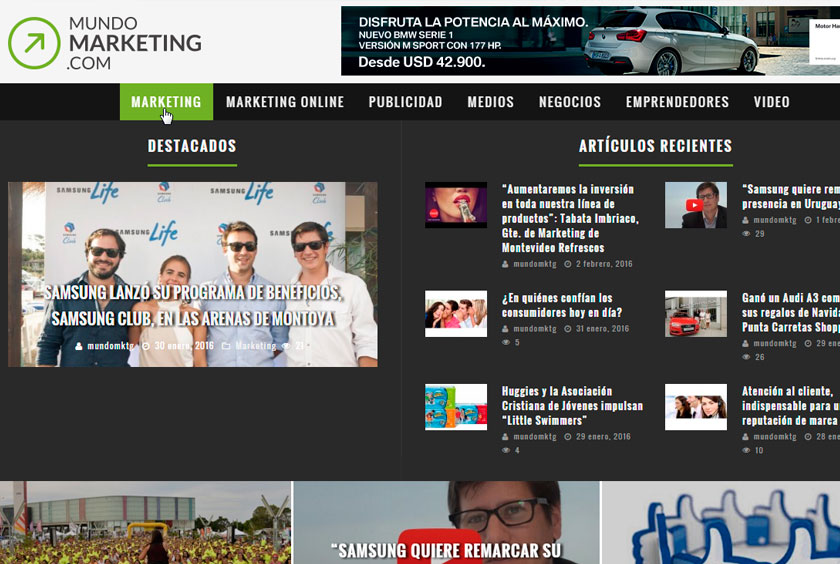Click the eye views icon showing 10
The image size is (840, 564).
pos(746,450)
